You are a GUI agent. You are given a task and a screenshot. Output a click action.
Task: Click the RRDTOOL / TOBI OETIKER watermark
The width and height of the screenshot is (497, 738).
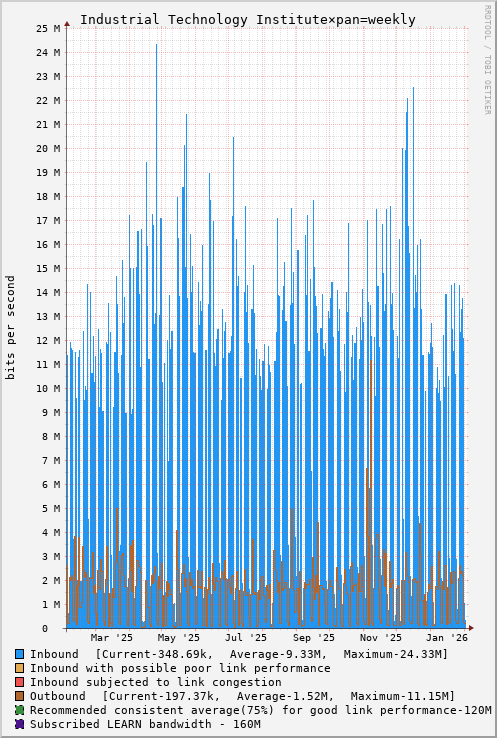488,59
